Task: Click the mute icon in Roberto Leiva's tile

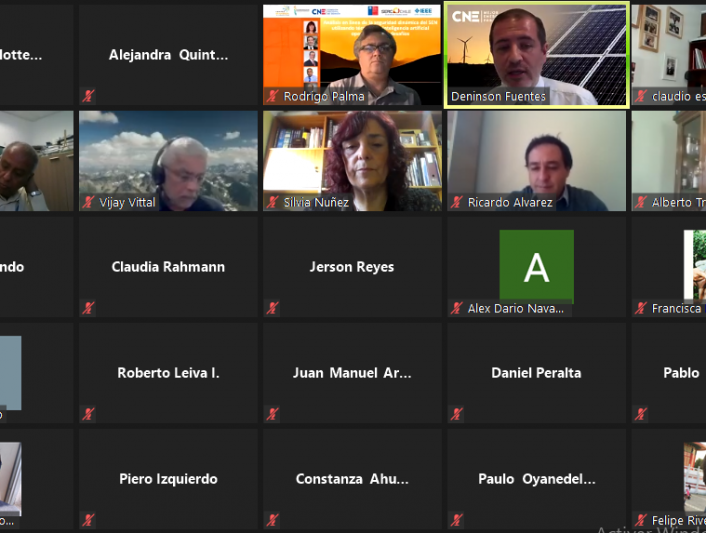Action: 88,414
